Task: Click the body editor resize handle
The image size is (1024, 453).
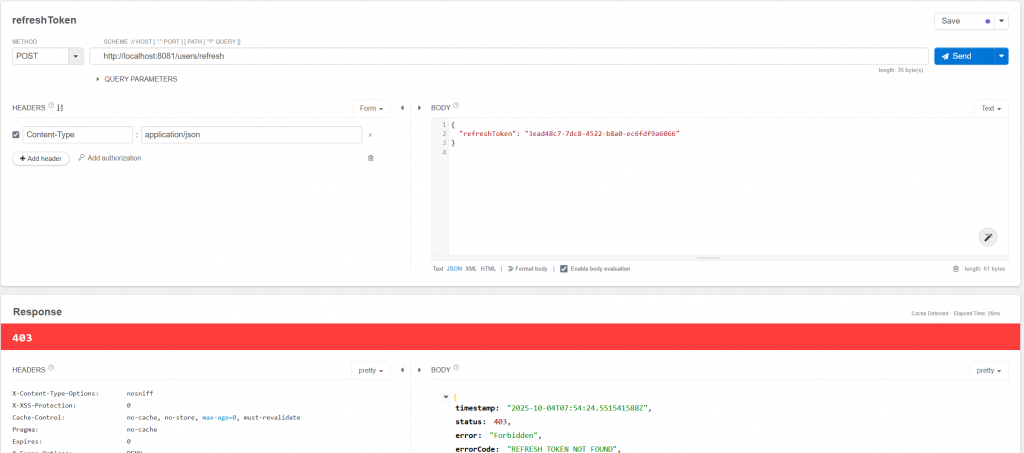Action: point(709,258)
